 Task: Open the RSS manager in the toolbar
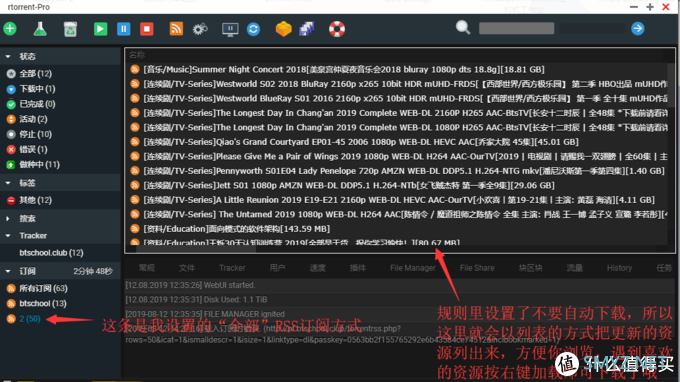tap(176, 29)
